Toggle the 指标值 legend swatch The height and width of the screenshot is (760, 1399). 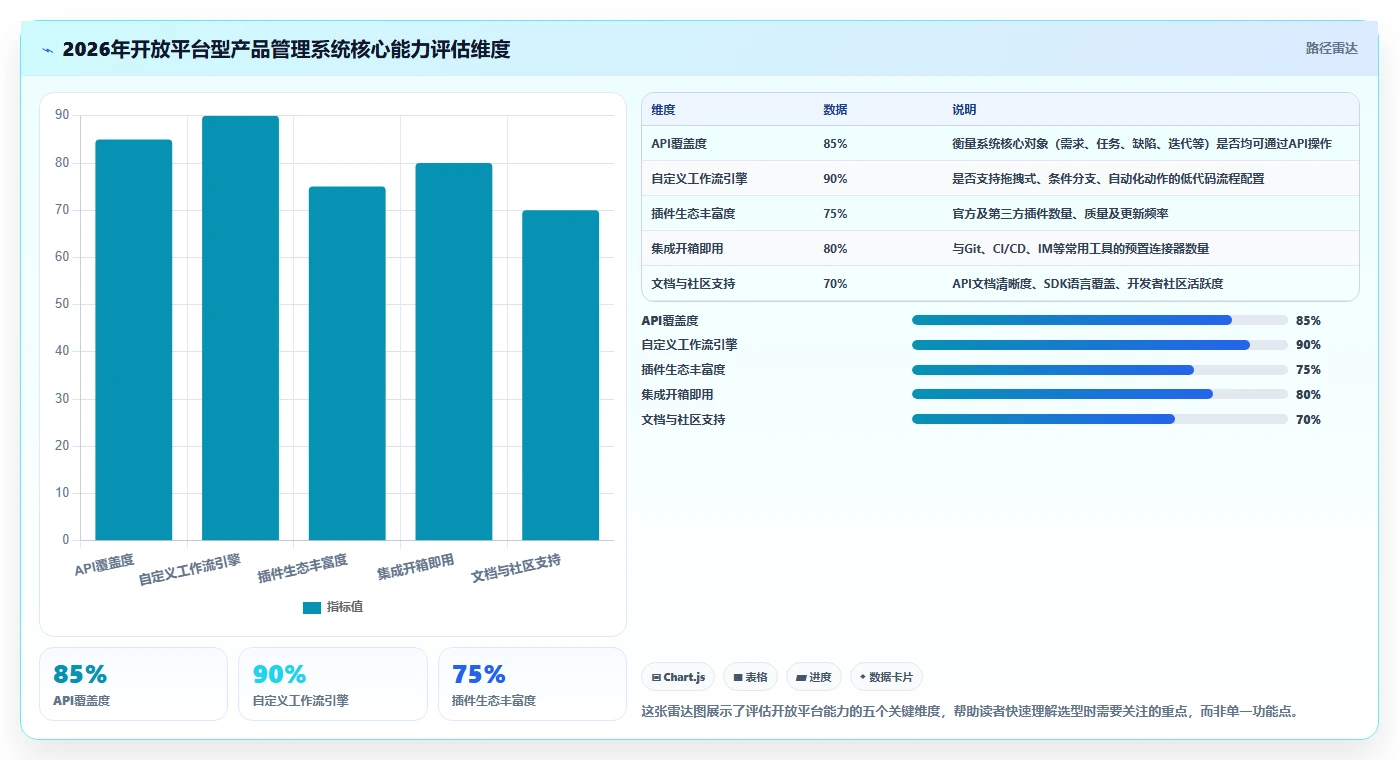[x=312, y=607]
